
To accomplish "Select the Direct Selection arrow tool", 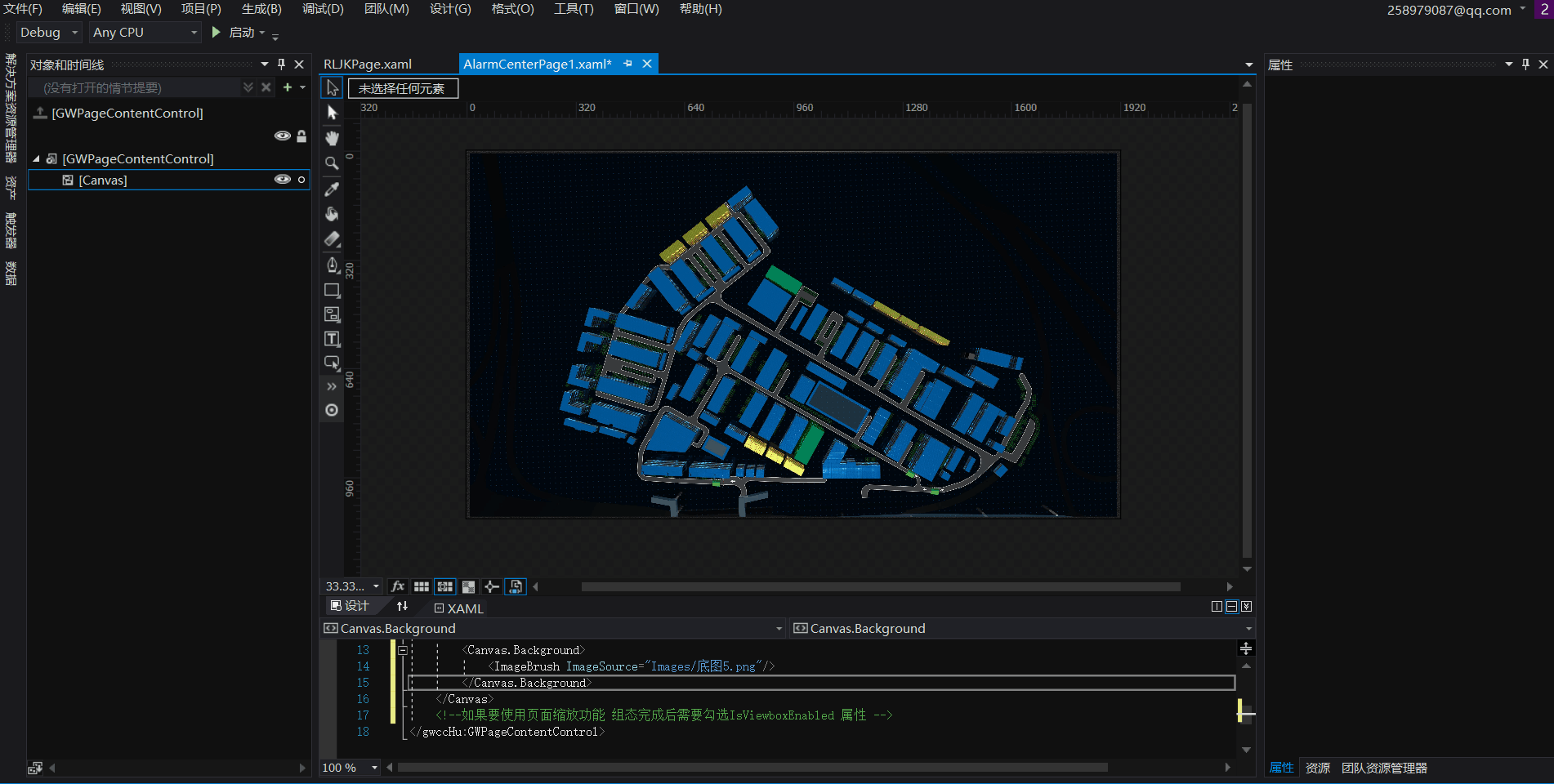I will tap(332, 113).
